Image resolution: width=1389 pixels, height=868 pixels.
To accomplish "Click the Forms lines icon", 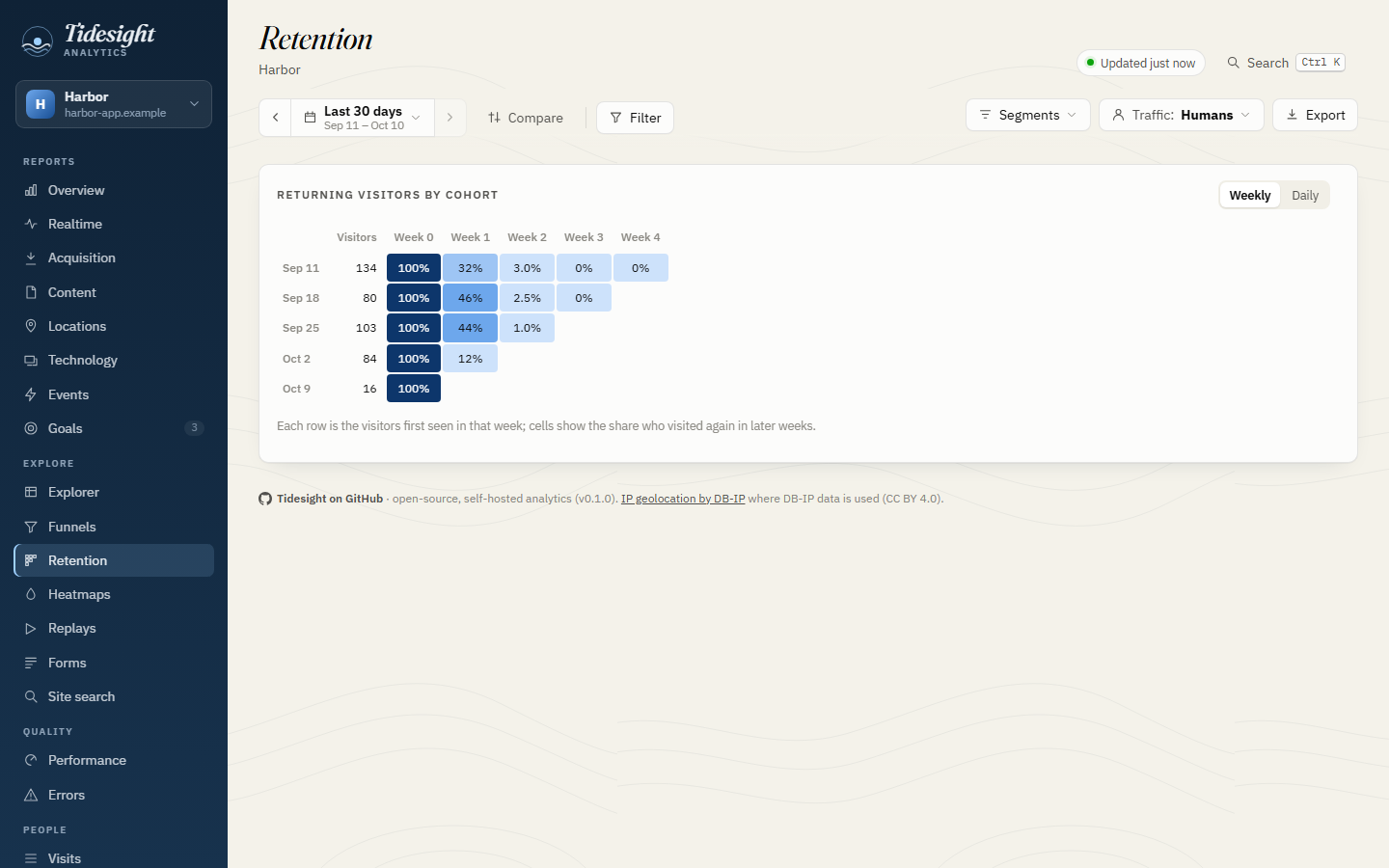I will click(31, 663).
